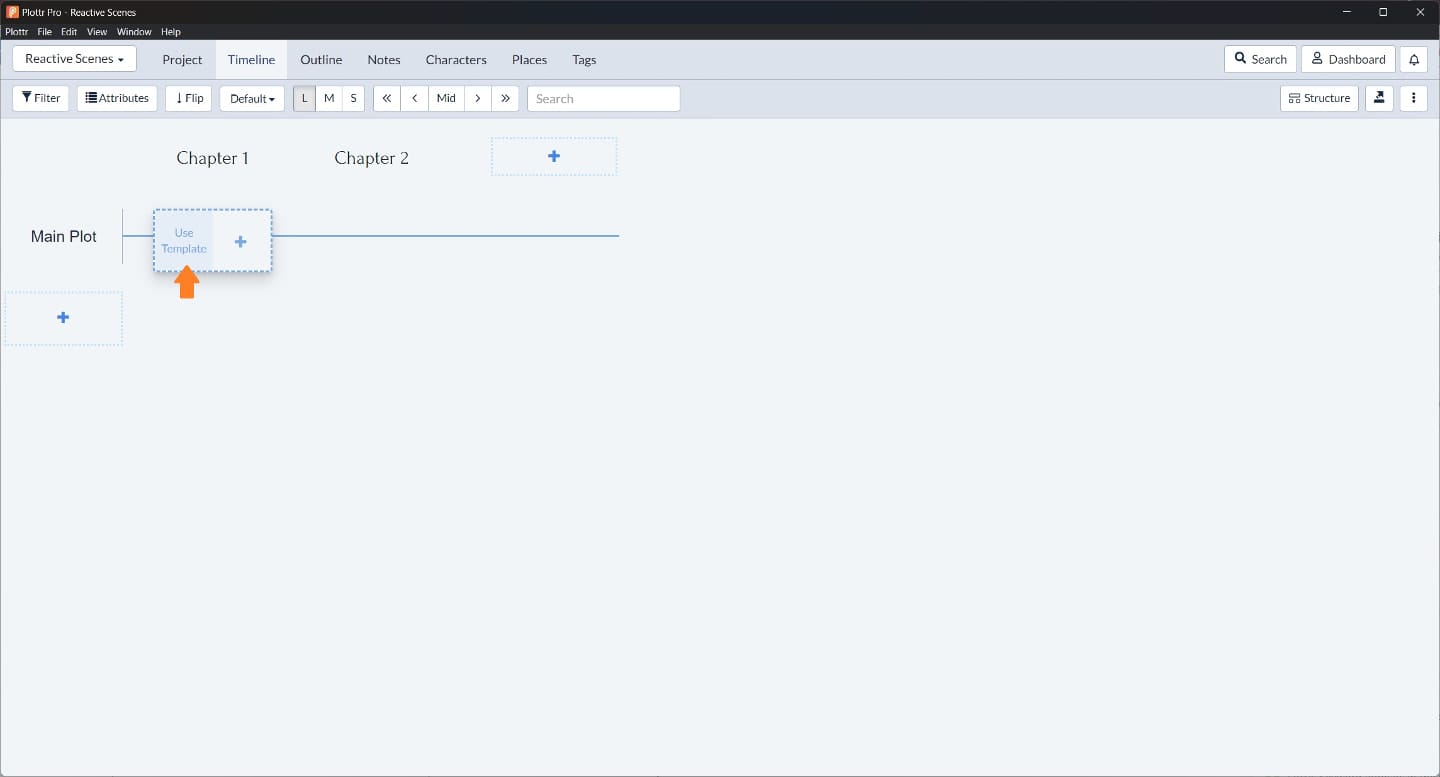Open the Outline tab
1440x777 pixels.
coord(321,60)
